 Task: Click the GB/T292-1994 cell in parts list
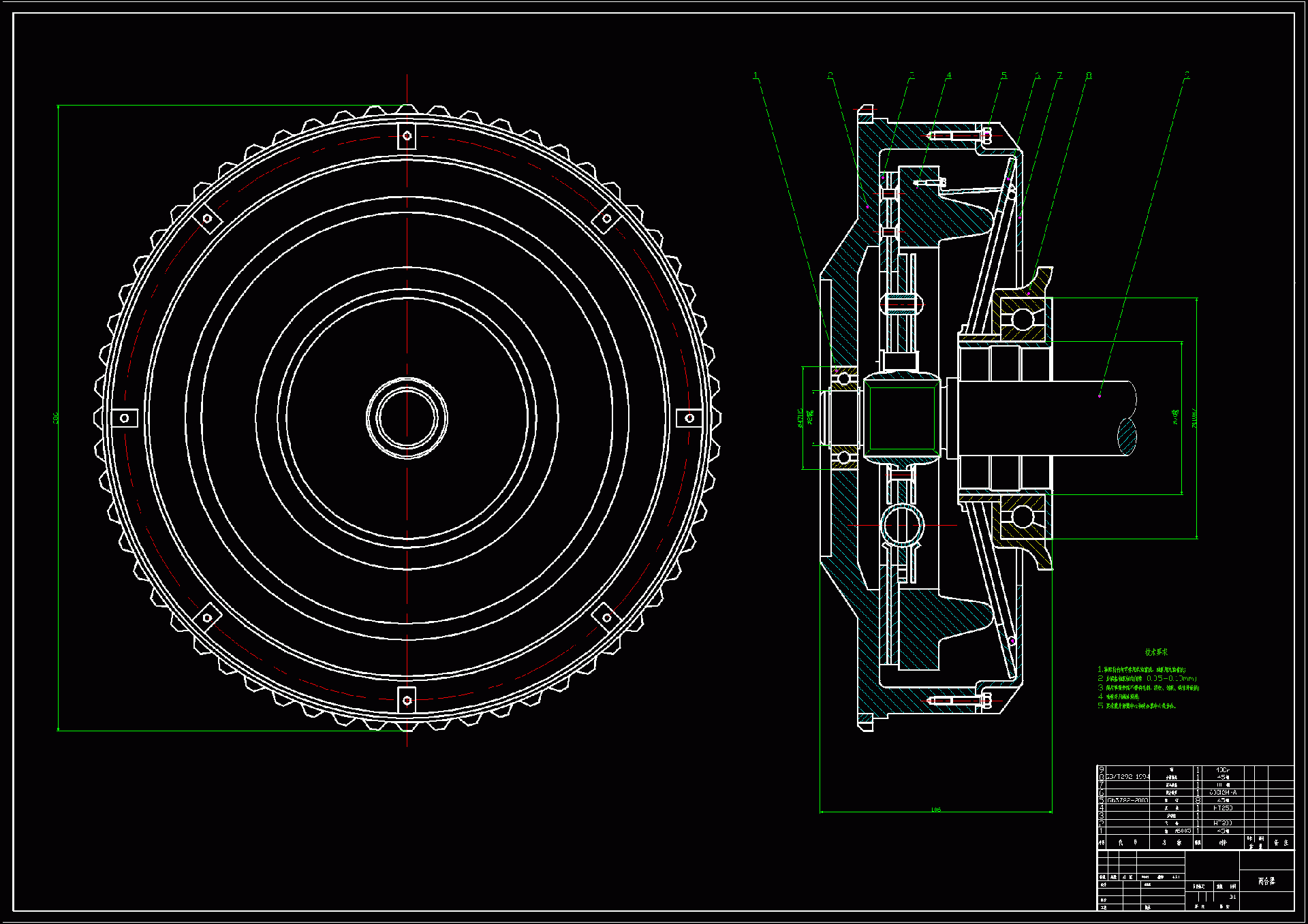(1127, 777)
